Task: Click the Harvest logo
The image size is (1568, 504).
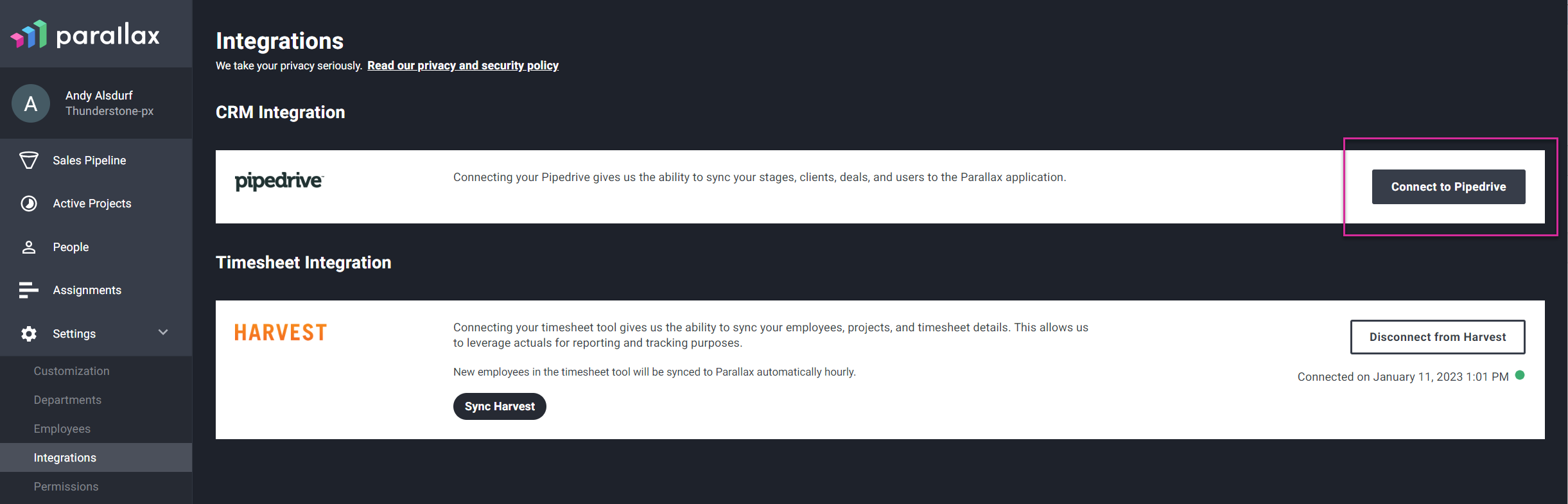Action: coord(281,333)
